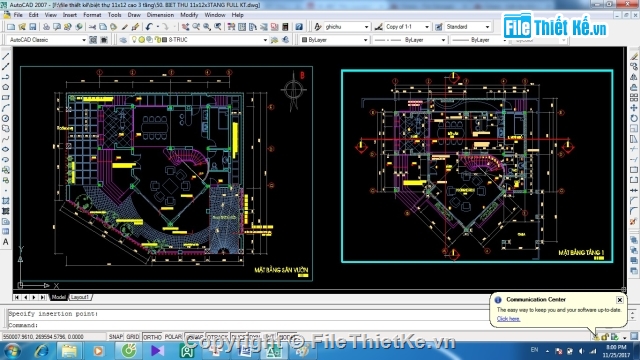The height and width of the screenshot is (360, 640).
Task: Select the Circle drawing tool
Action: 6,118
